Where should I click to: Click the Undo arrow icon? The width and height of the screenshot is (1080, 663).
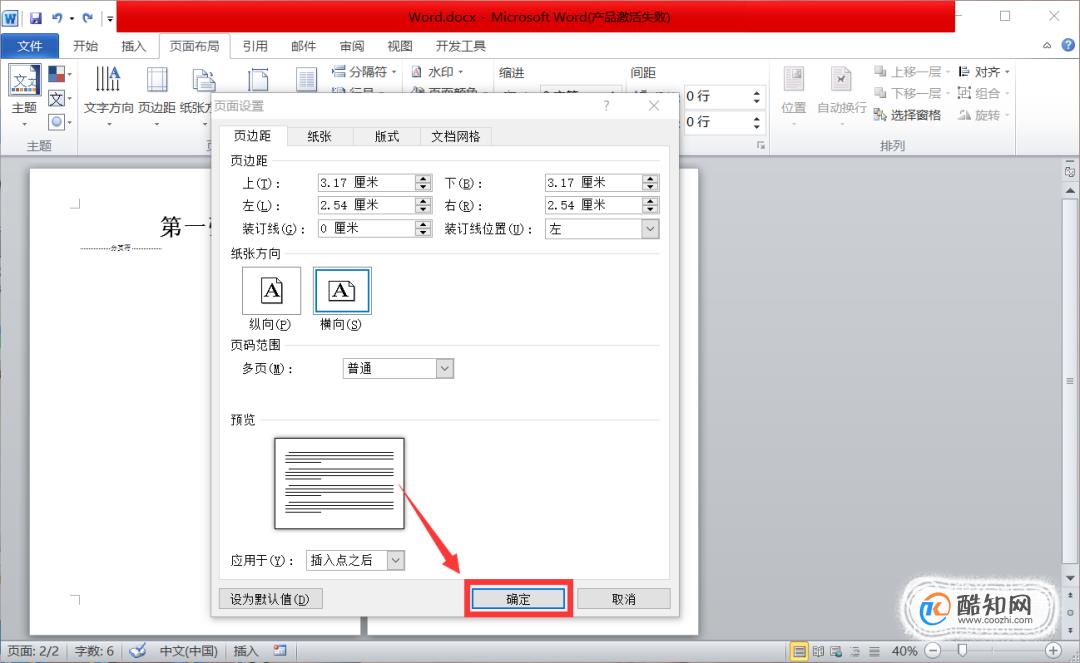click(56, 17)
